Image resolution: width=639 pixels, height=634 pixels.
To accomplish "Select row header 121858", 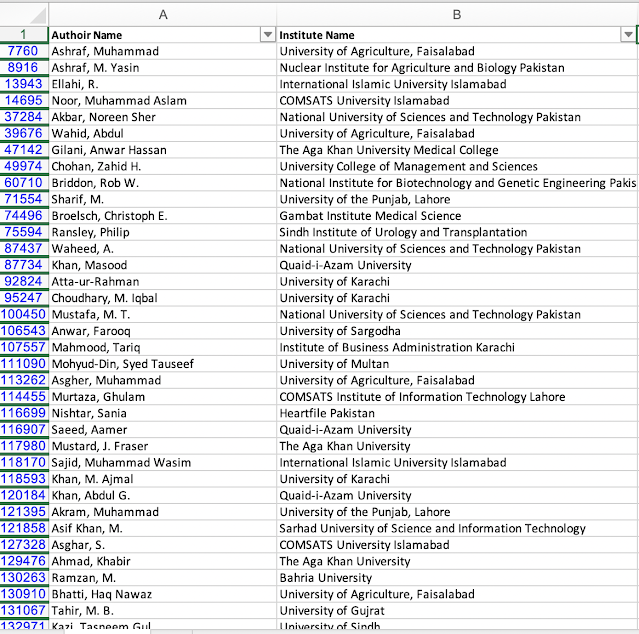I will [x=24, y=528].
